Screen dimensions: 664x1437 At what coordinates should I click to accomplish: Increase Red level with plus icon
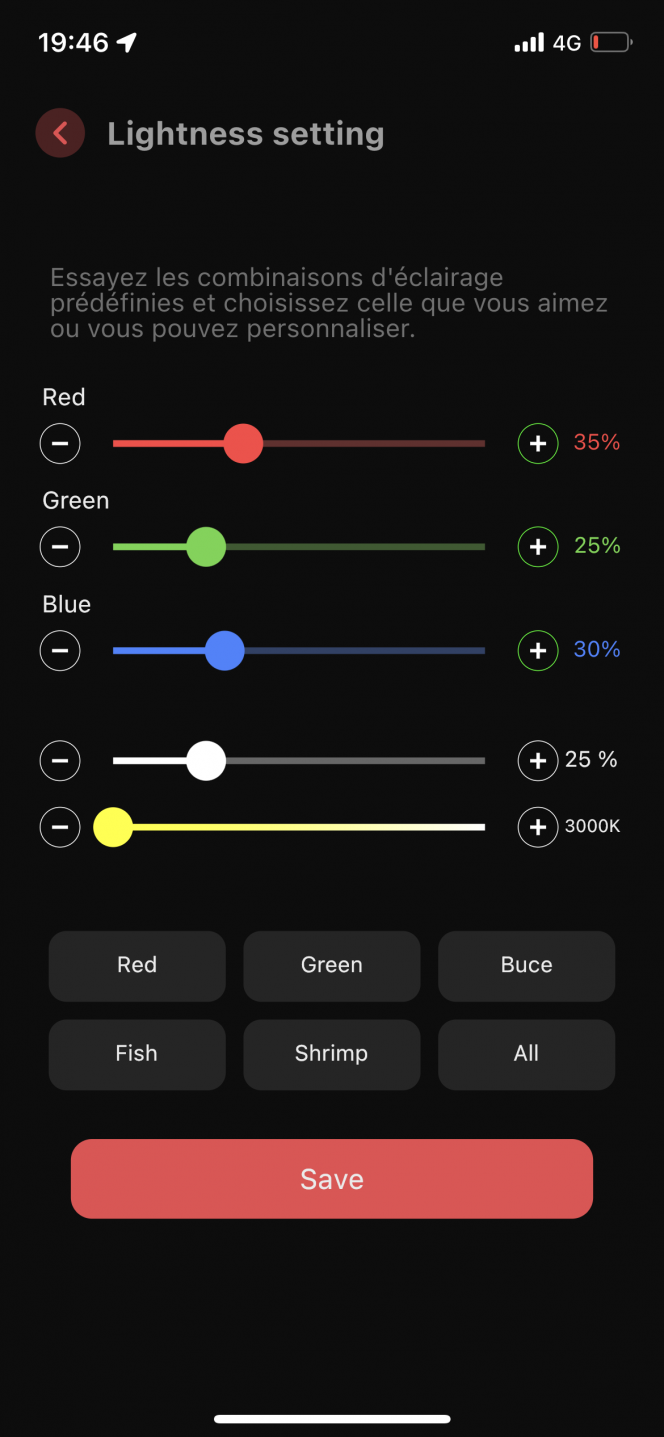click(538, 443)
